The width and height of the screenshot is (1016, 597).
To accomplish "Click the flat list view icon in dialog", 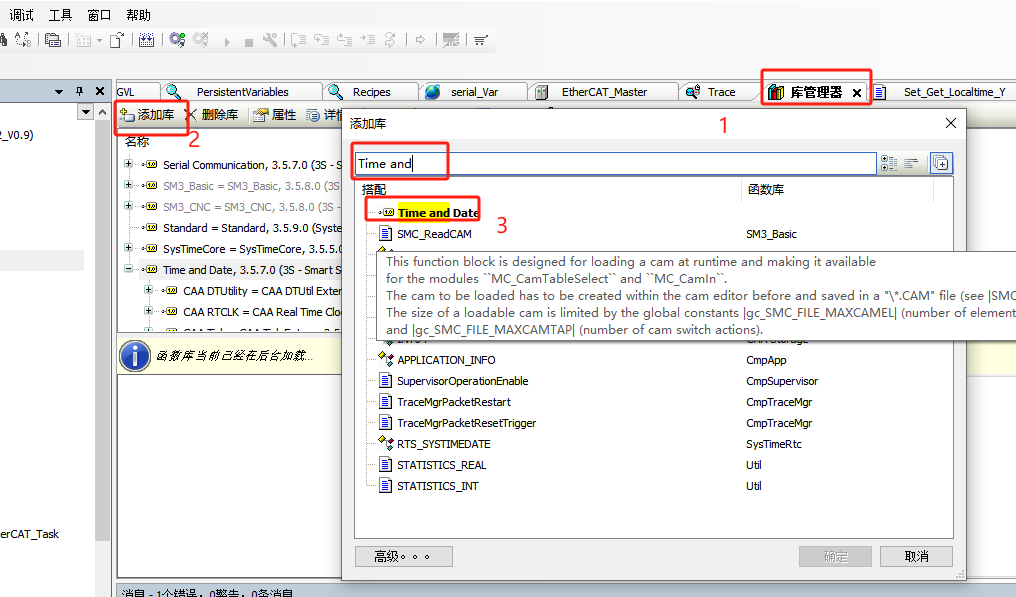I will point(911,163).
